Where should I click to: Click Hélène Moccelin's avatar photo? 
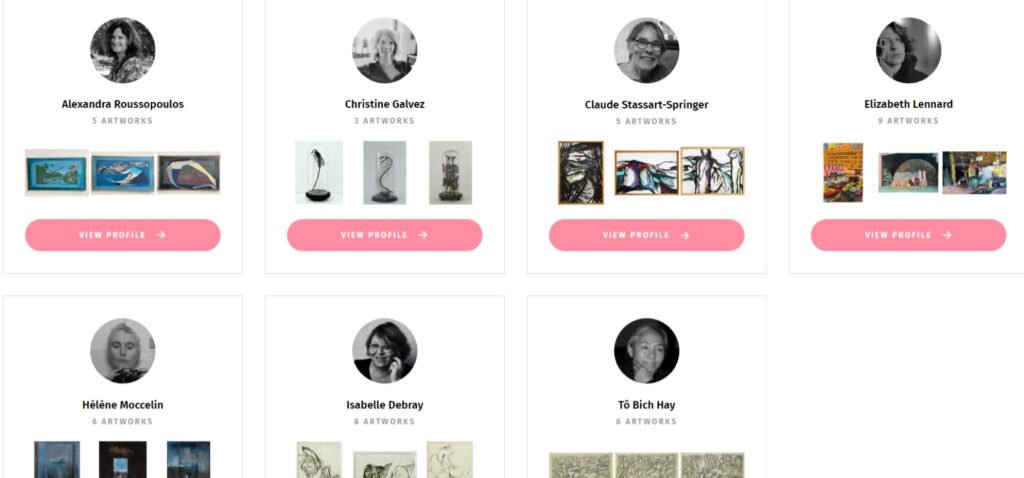pos(123,351)
